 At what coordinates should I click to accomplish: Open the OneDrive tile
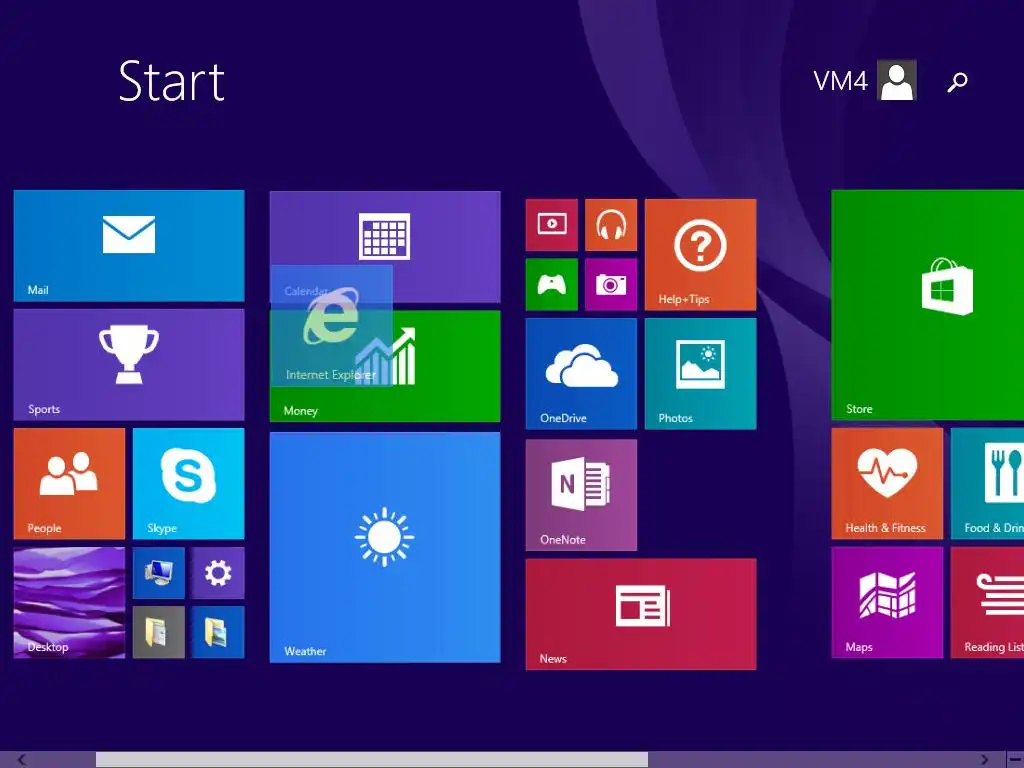(x=581, y=374)
